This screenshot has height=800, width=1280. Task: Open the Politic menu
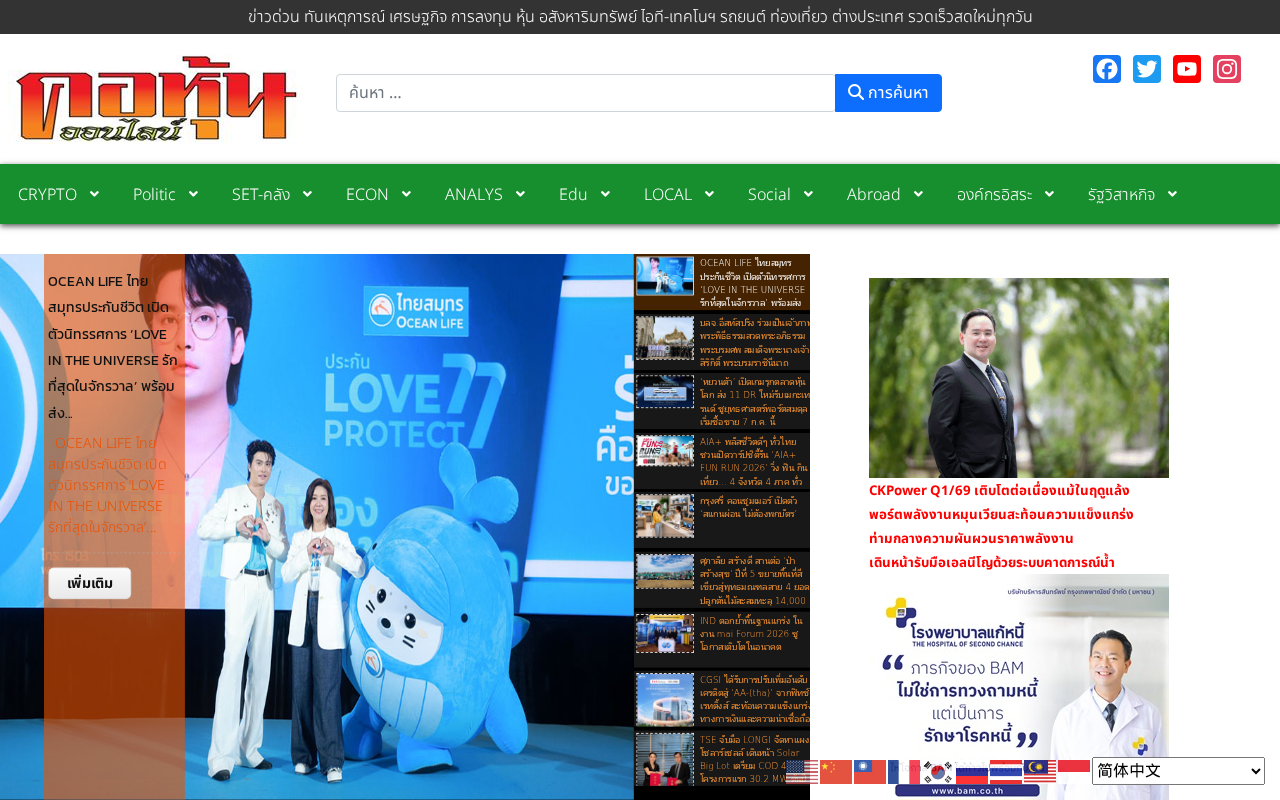165,194
